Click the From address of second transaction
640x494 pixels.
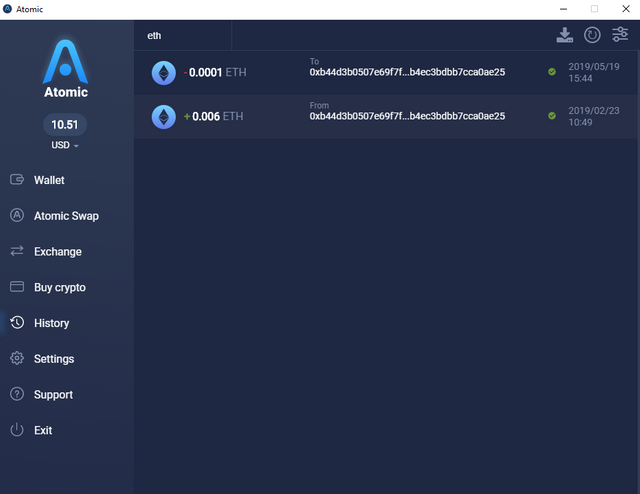[407, 116]
